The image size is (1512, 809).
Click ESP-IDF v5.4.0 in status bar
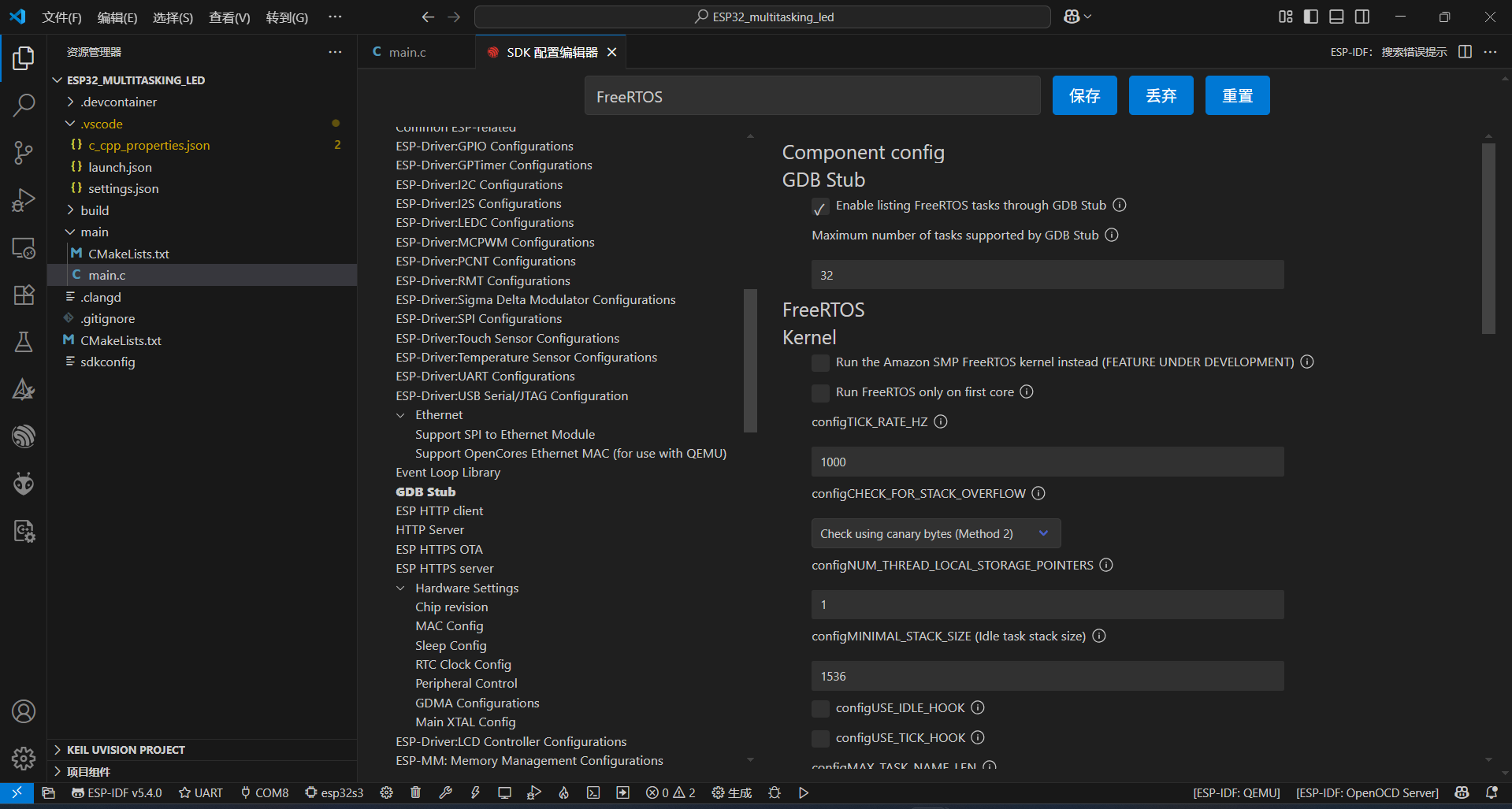click(x=117, y=792)
